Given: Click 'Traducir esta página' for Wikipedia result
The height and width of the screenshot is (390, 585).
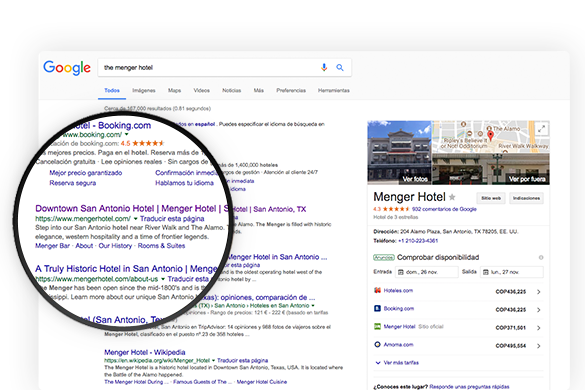Looking at the screenshot, I should pyautogui.click(x=243, y=361).
